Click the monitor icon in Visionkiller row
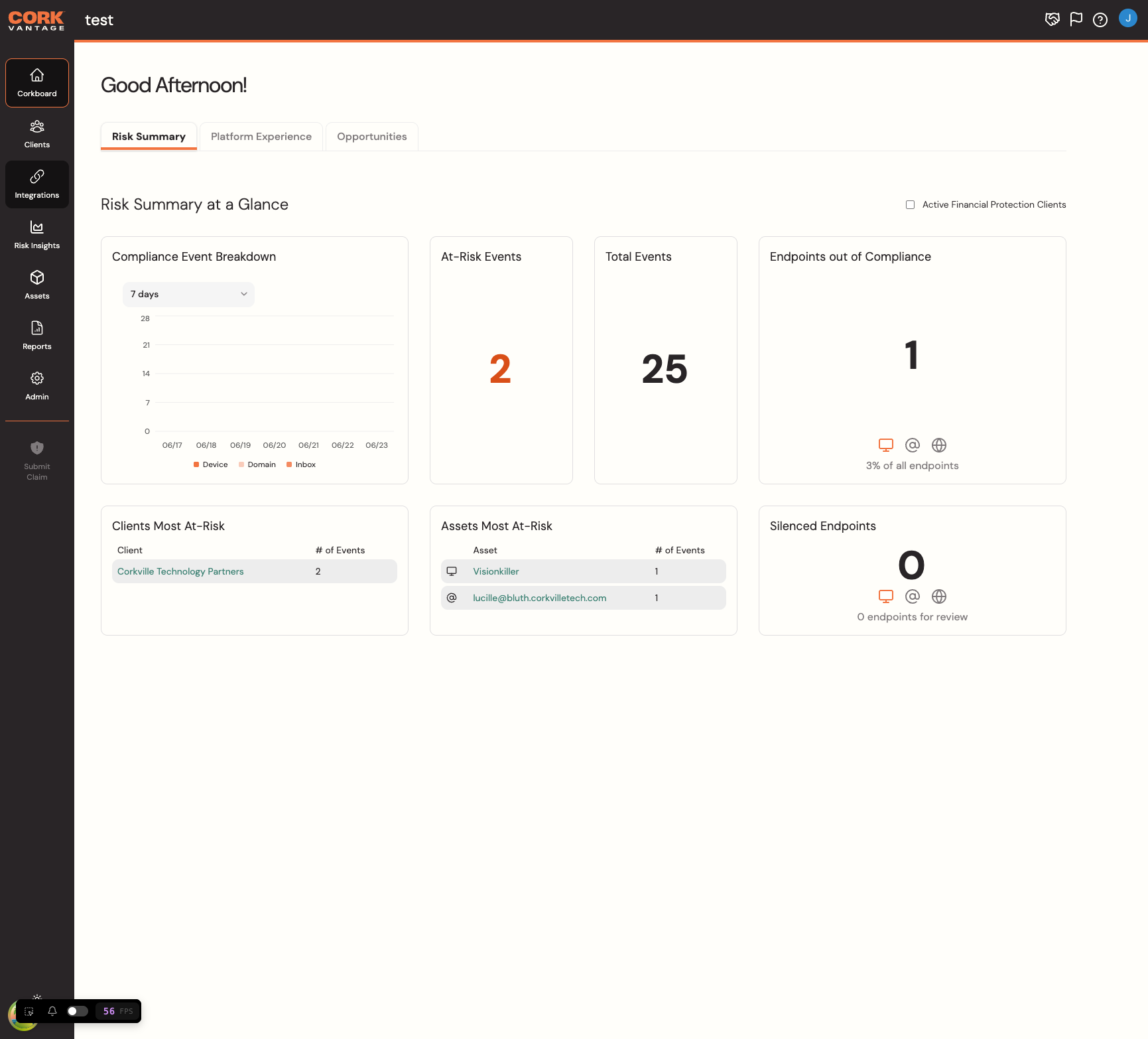Screen dimensions: 1148x1039 452,571
